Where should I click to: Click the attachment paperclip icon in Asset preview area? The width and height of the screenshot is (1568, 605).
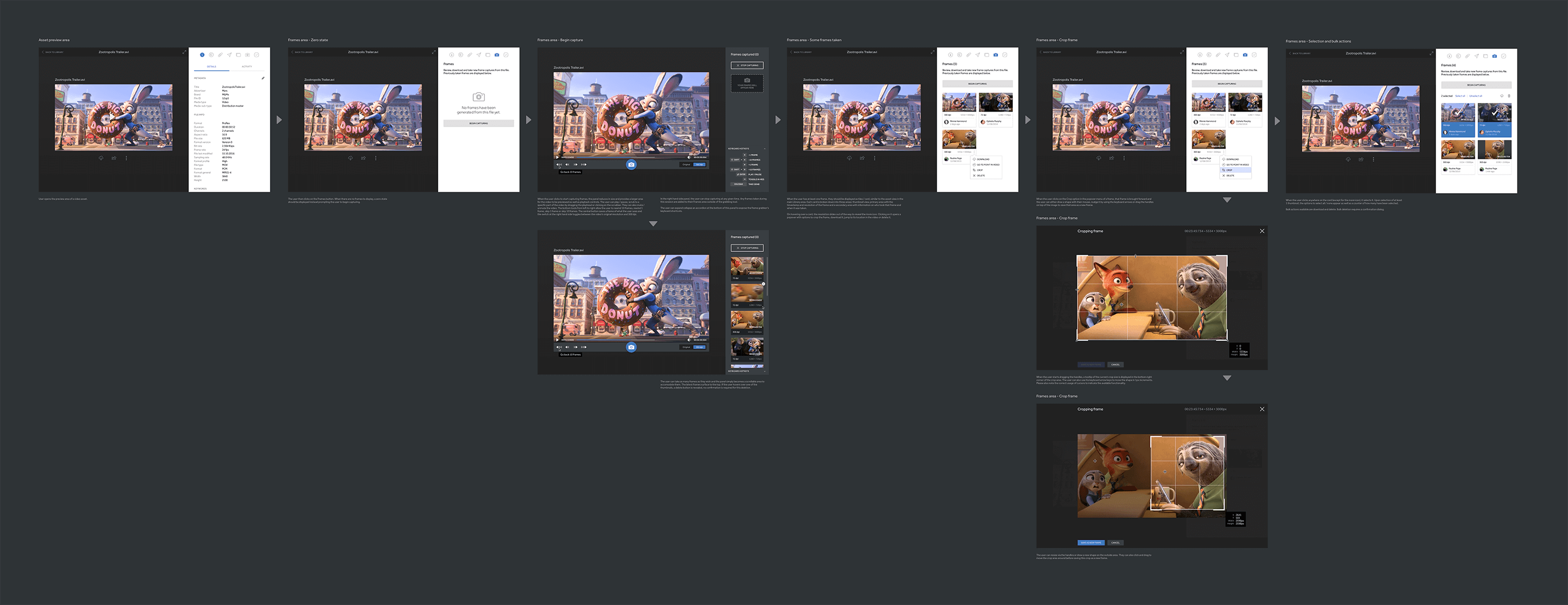pyautogui.click(x=220, y=55)
